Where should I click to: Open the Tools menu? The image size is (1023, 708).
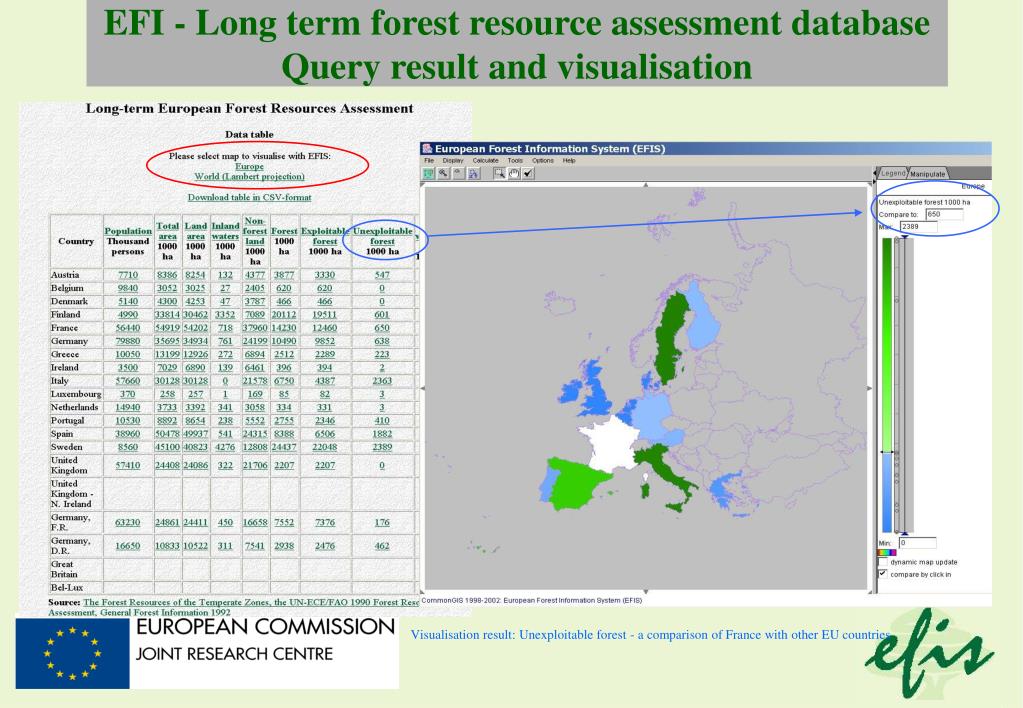coord(515,161)
